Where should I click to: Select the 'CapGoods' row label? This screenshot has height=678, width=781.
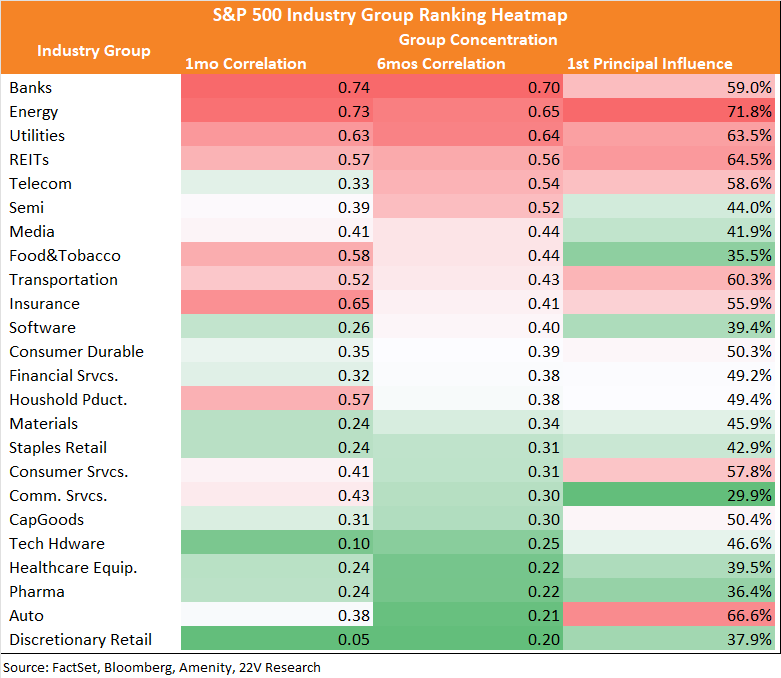pos(46,520)
